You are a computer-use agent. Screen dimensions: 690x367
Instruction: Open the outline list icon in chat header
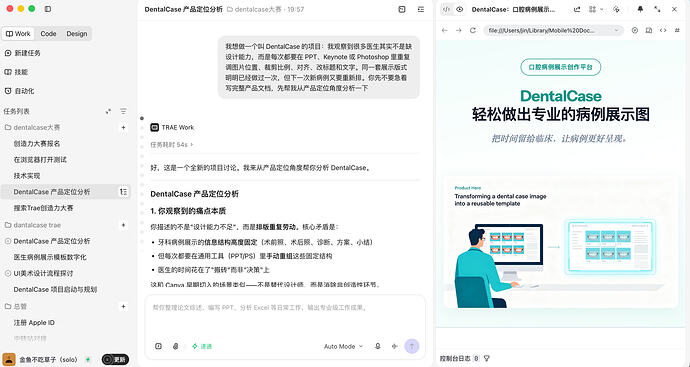pyautogui.click(x=421, y=9)
